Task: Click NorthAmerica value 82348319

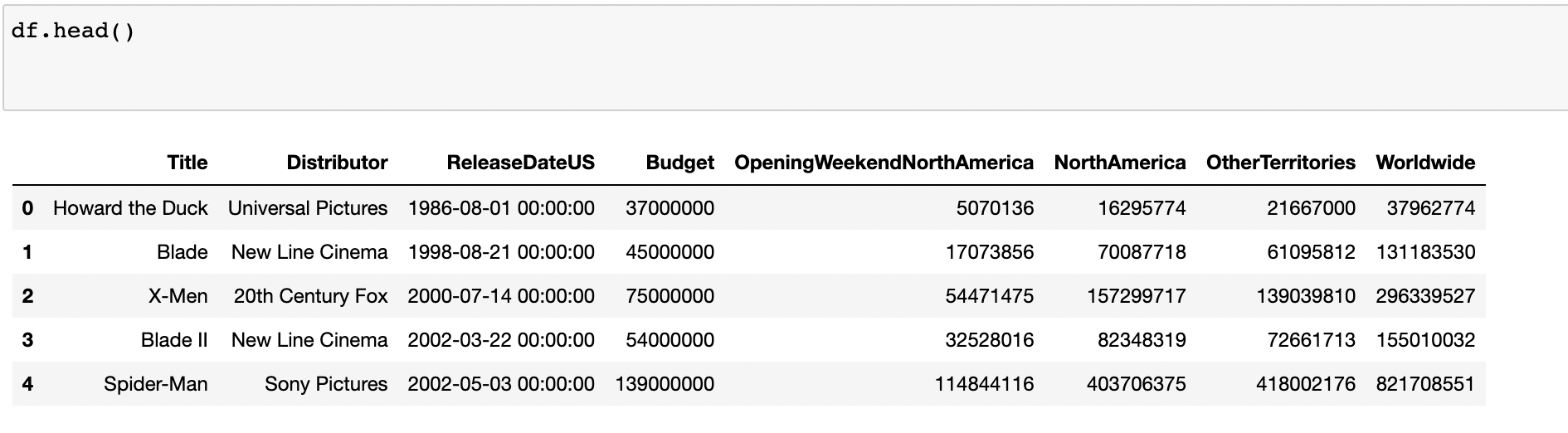Action: coord(1142,340)
